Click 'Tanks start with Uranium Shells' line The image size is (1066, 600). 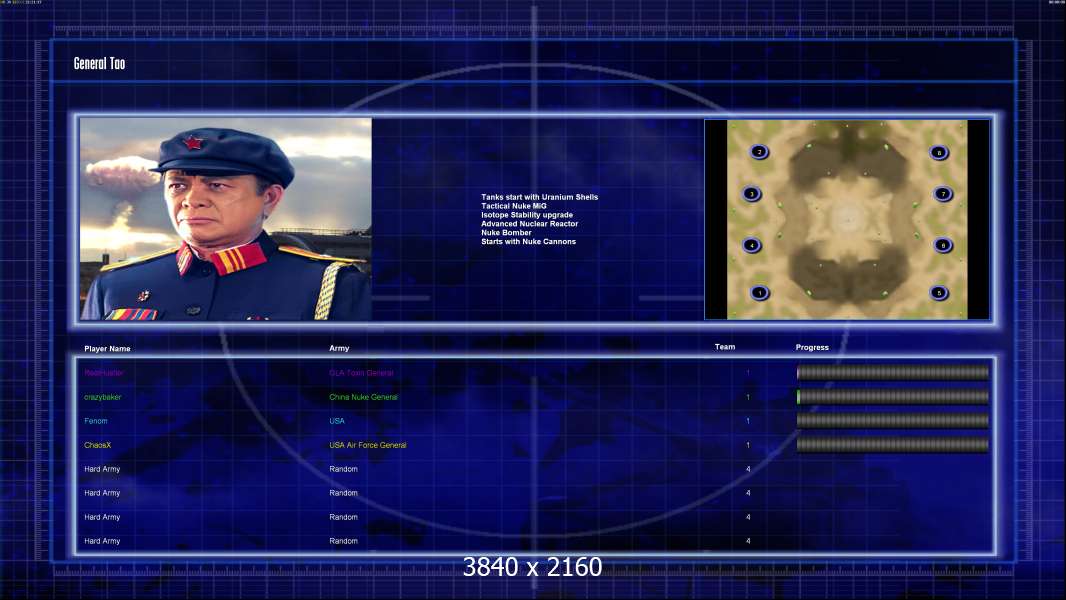coord(540,197)
